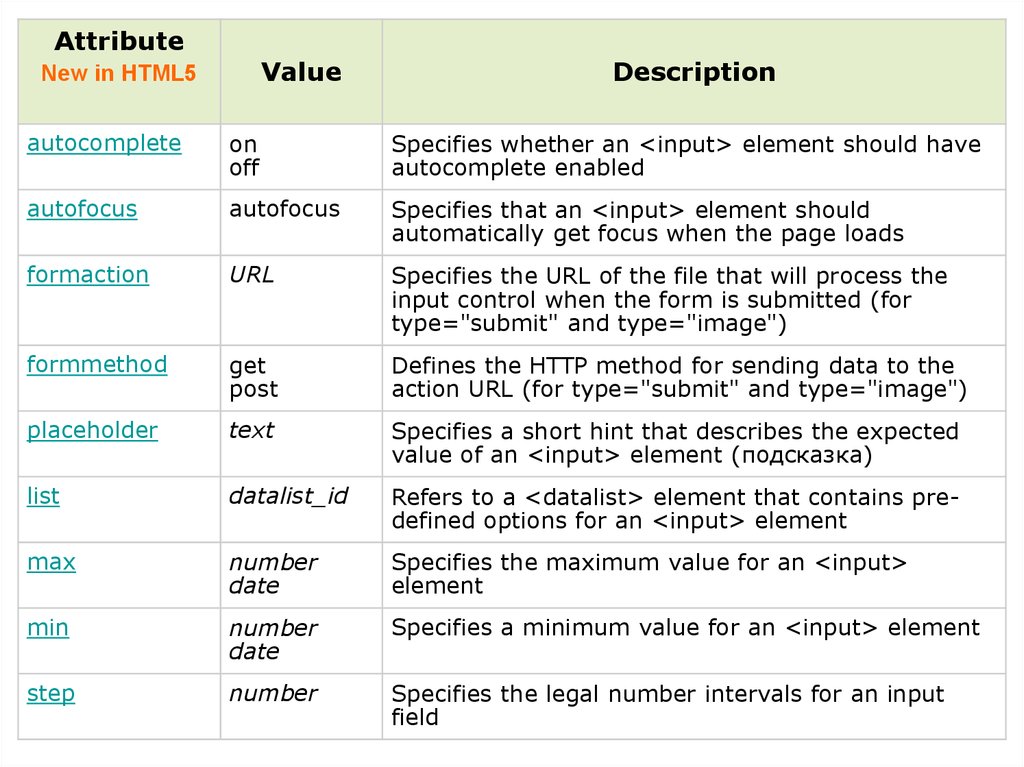Click the placeholder link
Screen dimensions: 1024x767
pyautogui.click(x=92, y=431)
